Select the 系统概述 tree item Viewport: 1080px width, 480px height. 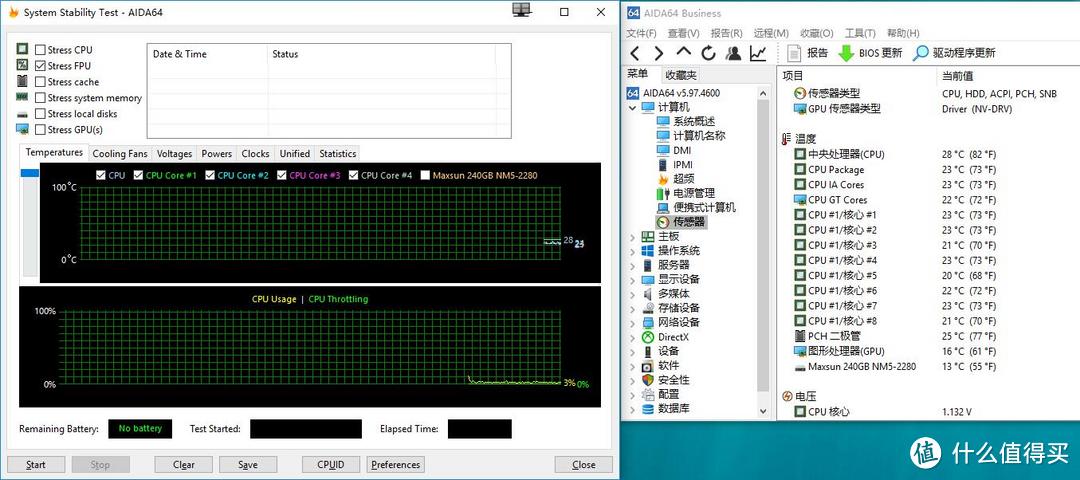[685, 121]
